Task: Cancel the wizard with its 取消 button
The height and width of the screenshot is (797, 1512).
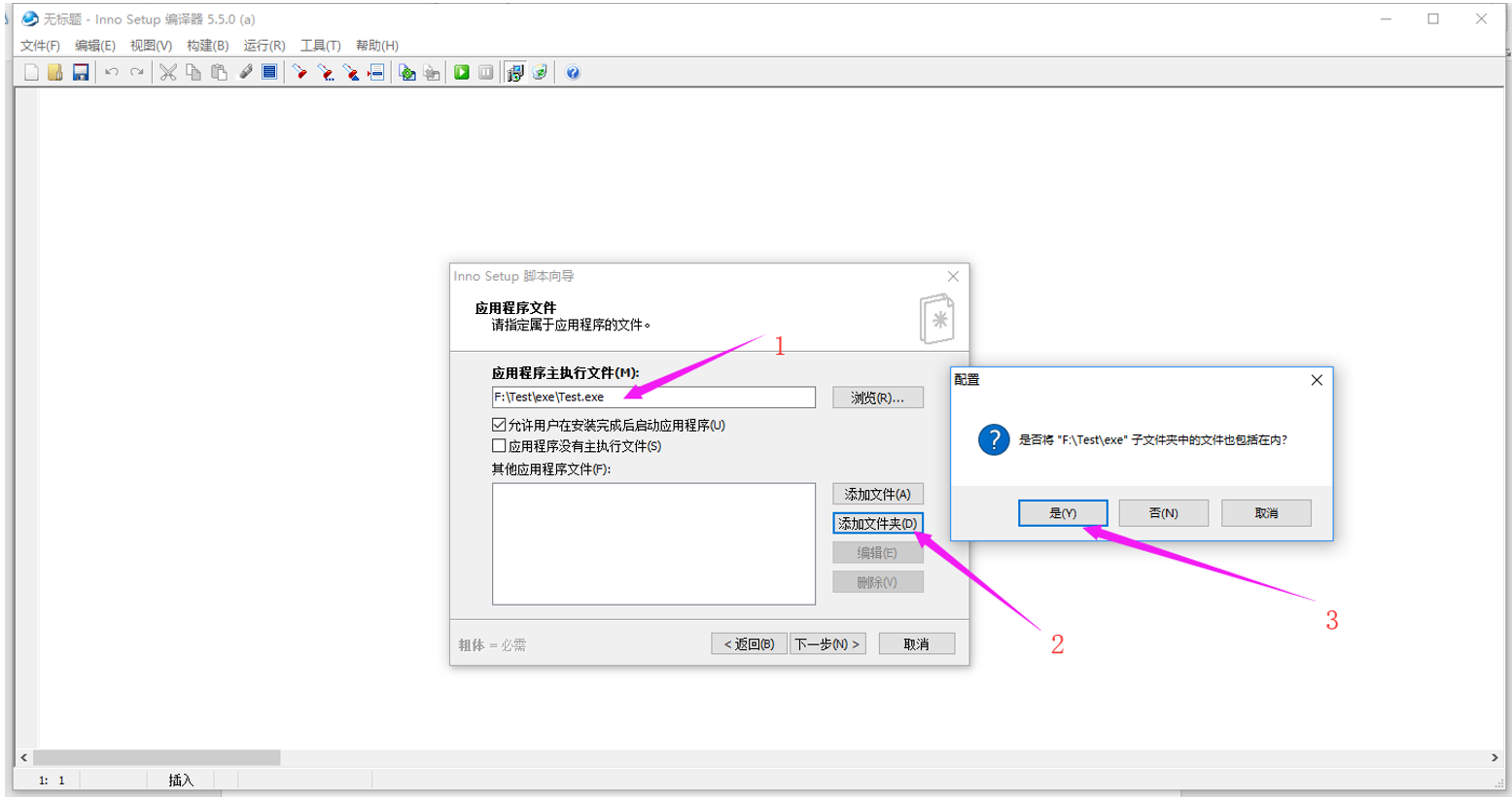Action: pyautogui.click(x=917, y=643)
